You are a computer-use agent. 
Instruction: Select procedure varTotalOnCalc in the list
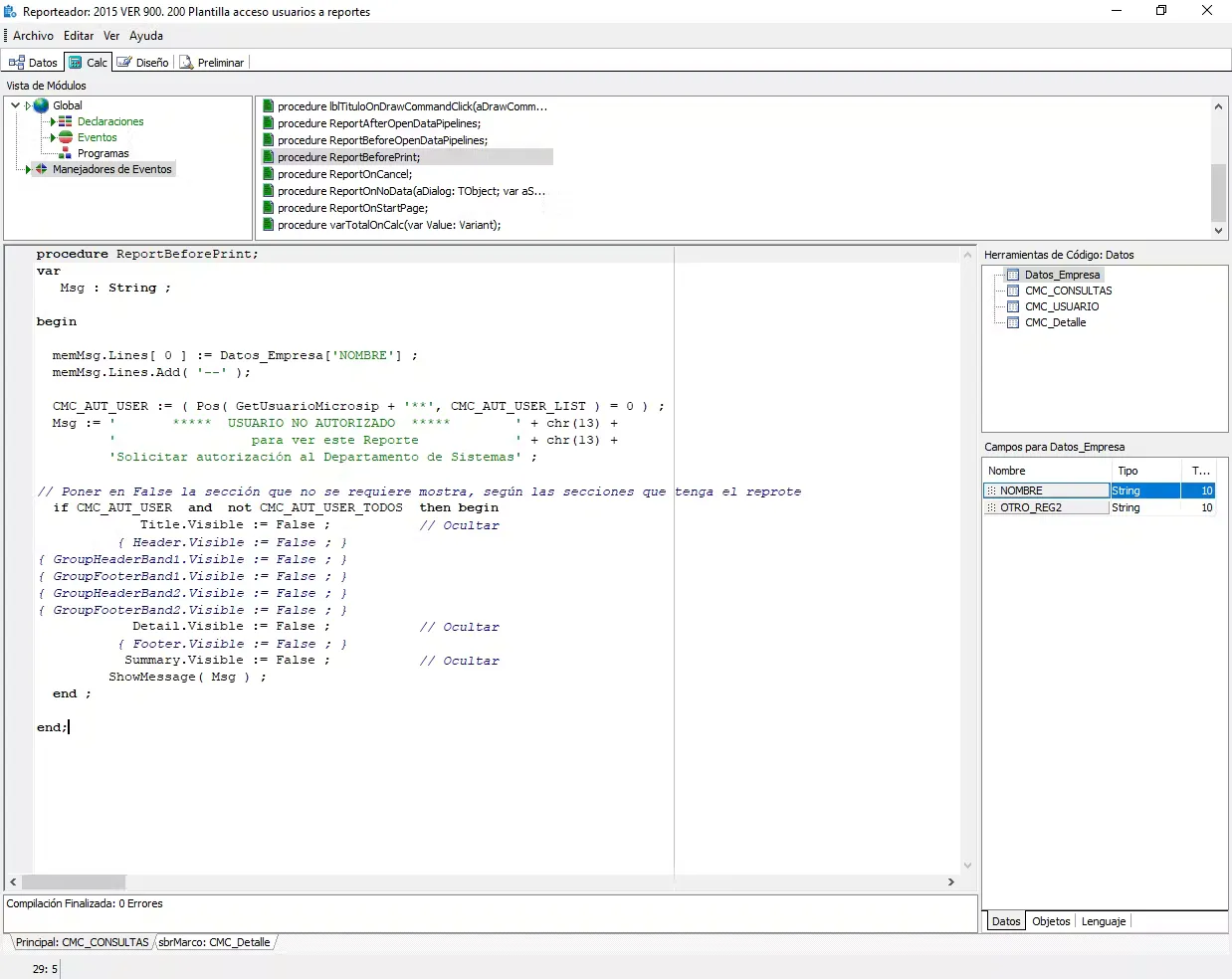pyautogui.click(x=389, y=225)
